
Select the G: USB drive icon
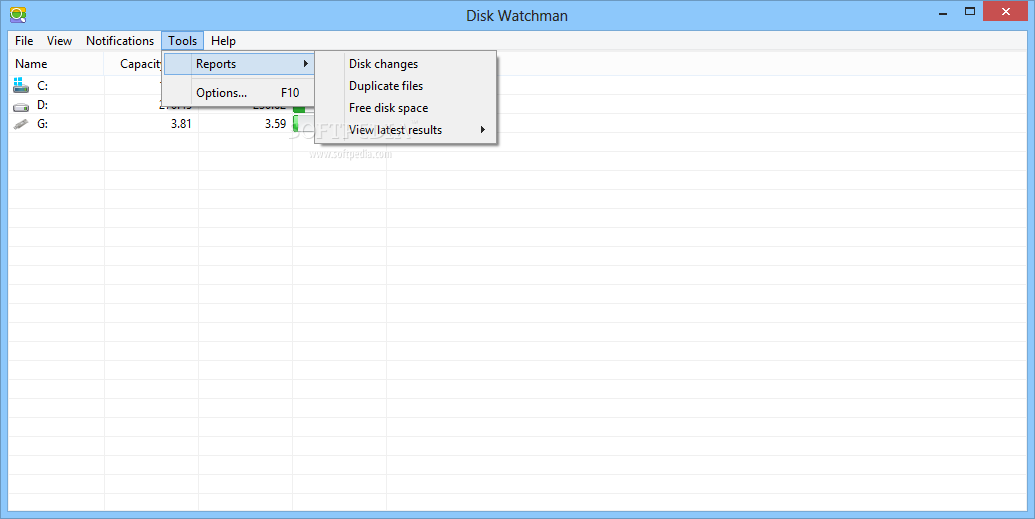coord(21,123)
